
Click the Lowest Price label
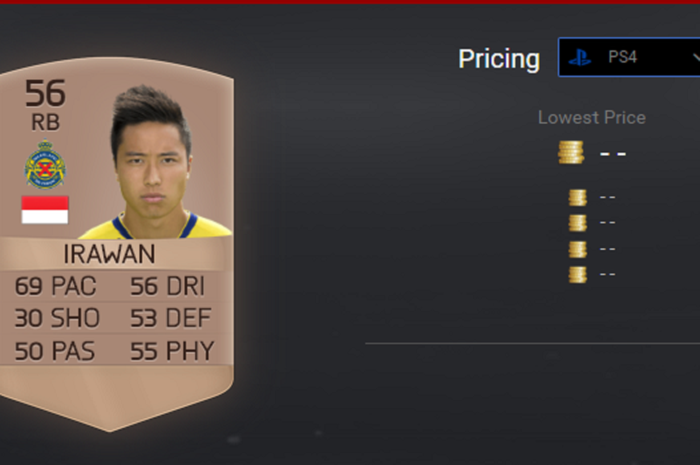click(592, 117)
